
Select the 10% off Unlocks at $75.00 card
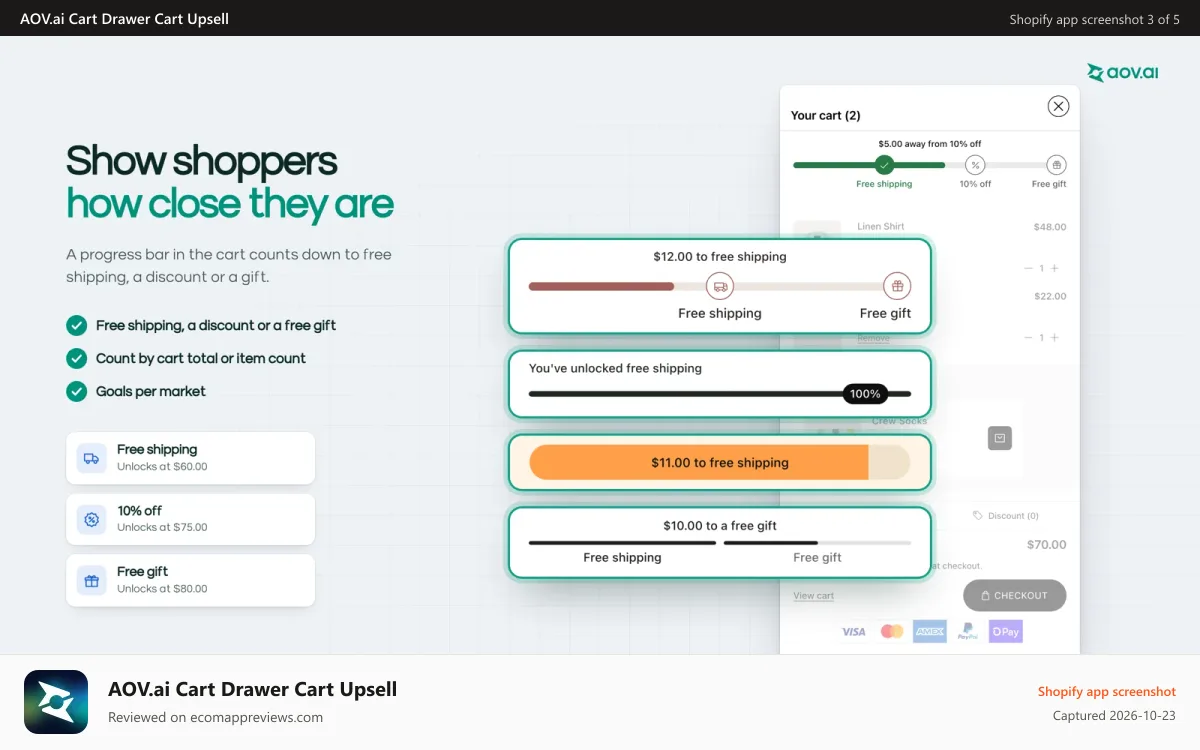(190, 519)
